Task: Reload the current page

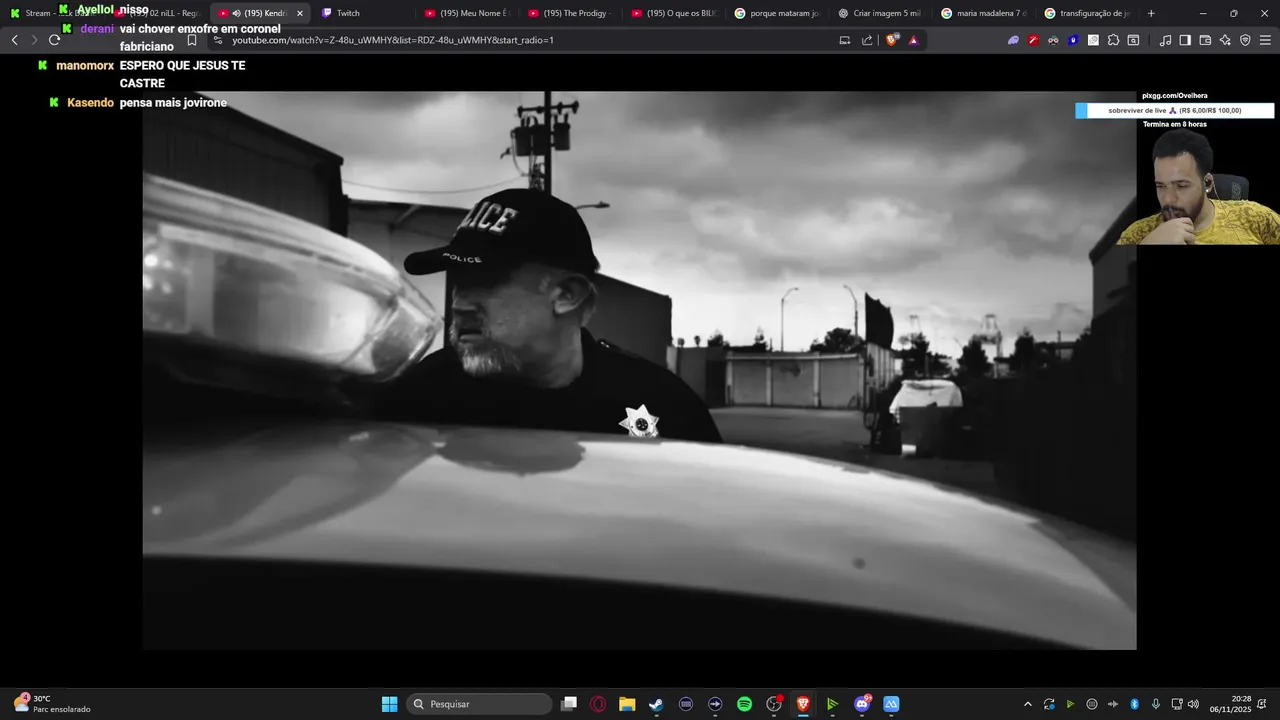Action: coord(54,40)
